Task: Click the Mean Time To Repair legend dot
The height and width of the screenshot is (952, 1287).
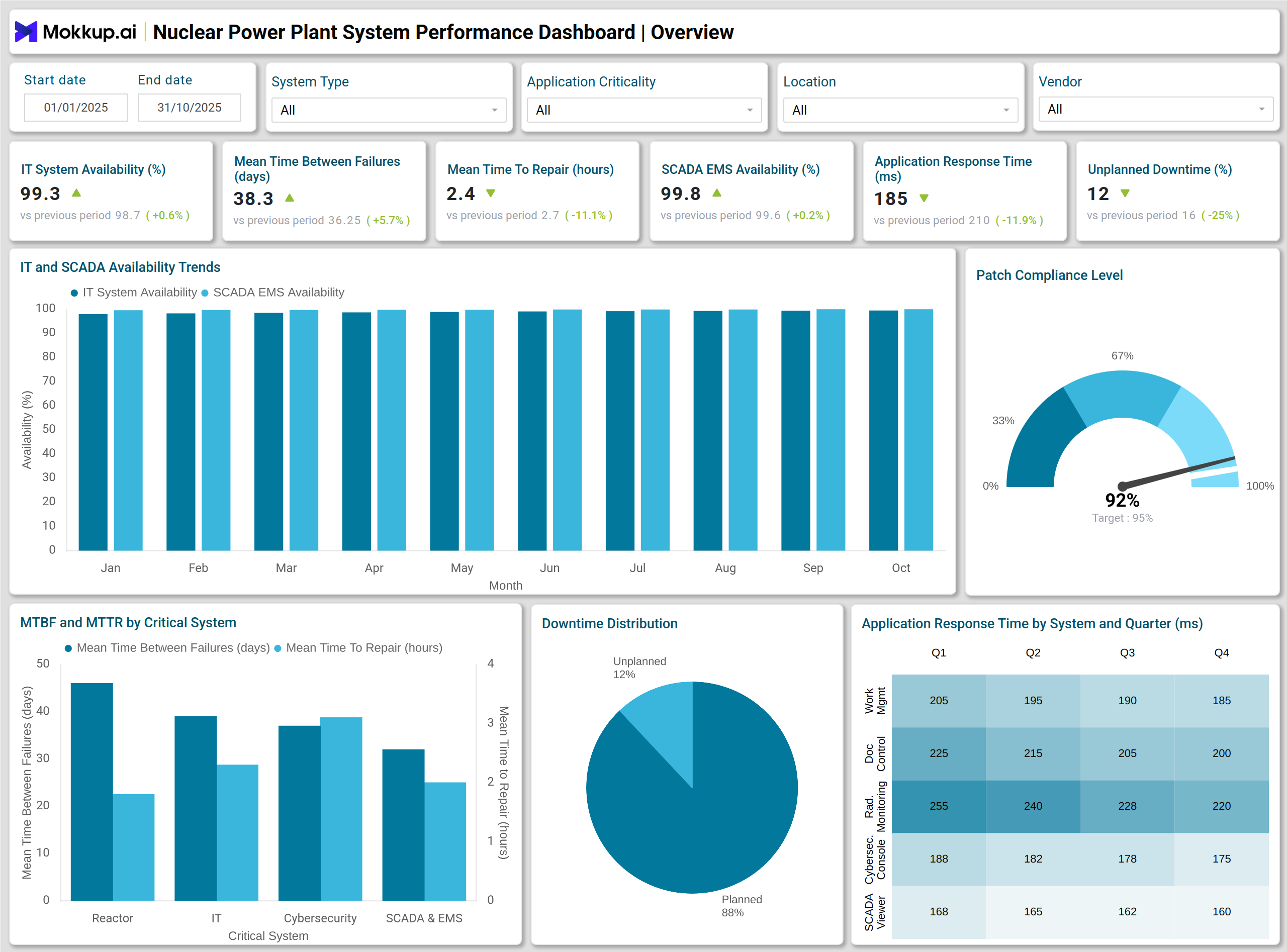Action: 278,648
